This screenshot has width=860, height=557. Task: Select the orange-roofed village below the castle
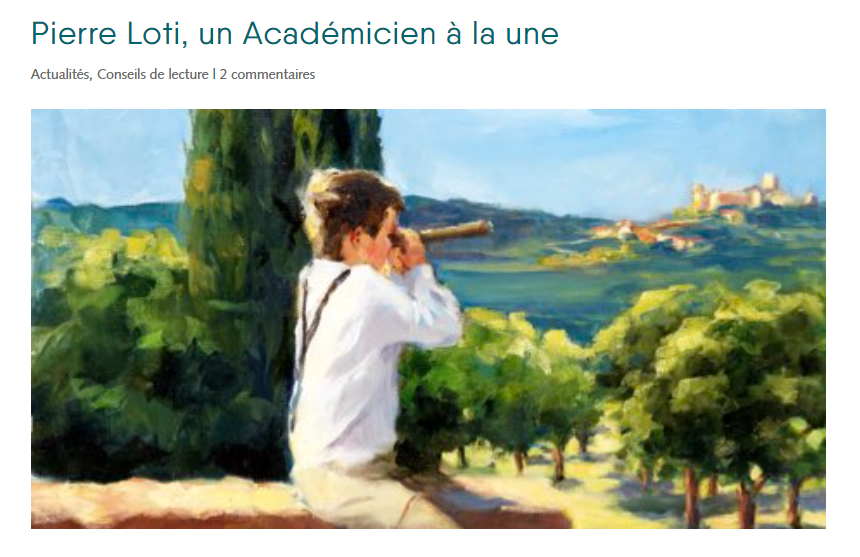point(647,233)
